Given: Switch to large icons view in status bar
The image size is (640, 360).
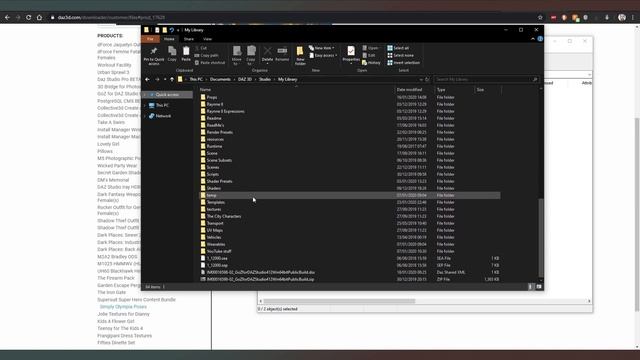Looking at the screenshot, I should pos(539,287).
